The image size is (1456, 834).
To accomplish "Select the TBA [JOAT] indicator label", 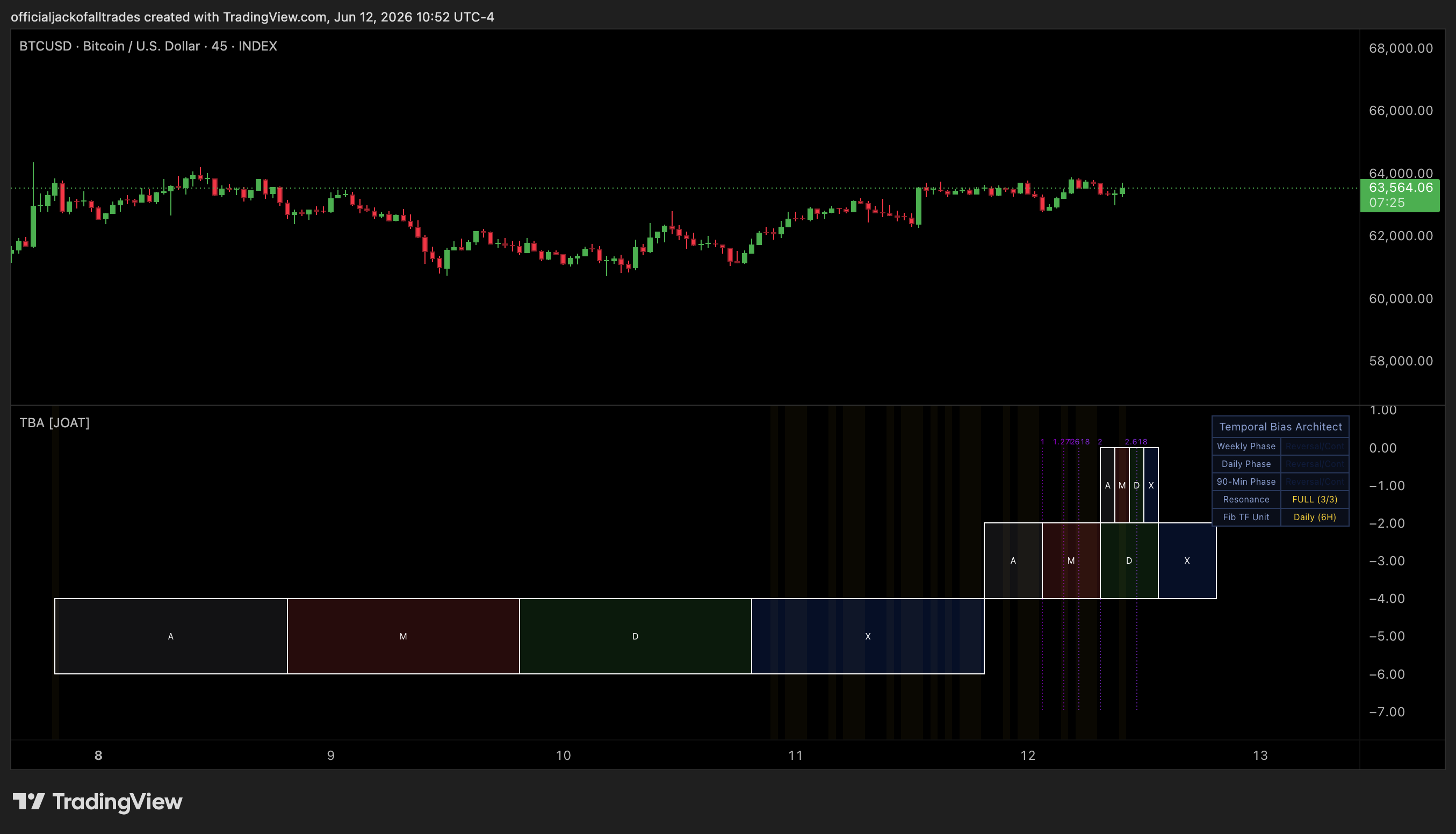I will [x=54, y=423].
